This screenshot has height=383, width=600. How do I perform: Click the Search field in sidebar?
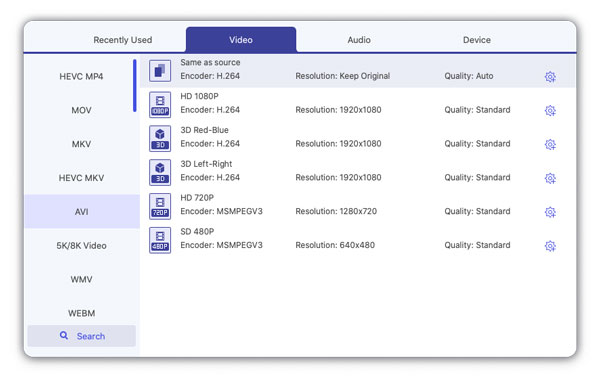(82, 336)
